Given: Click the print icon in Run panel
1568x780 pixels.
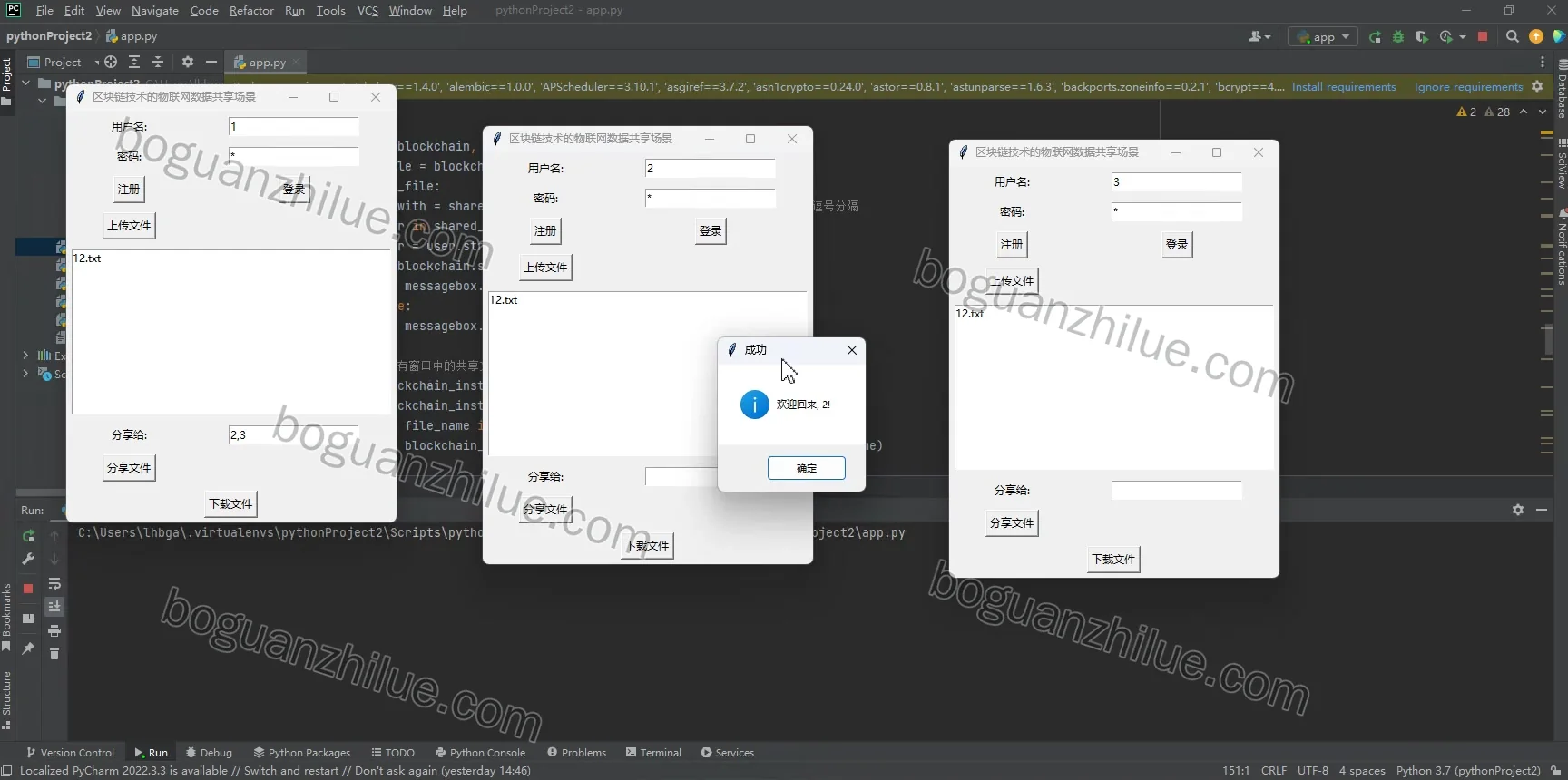Looking at the screenshot, I should tap(54, 630).
